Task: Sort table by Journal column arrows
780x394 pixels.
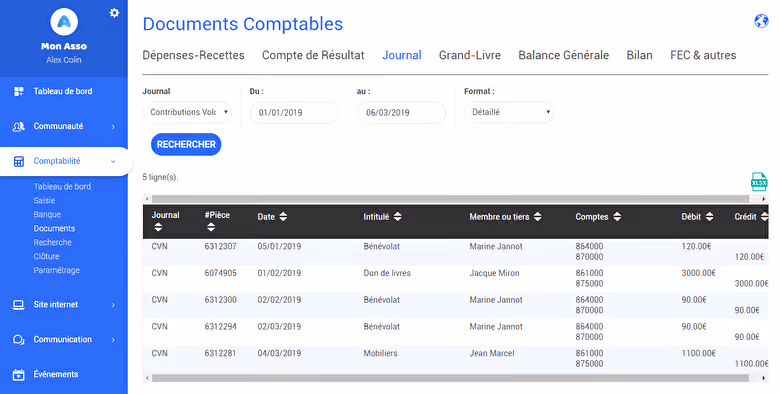Action: 158,227
